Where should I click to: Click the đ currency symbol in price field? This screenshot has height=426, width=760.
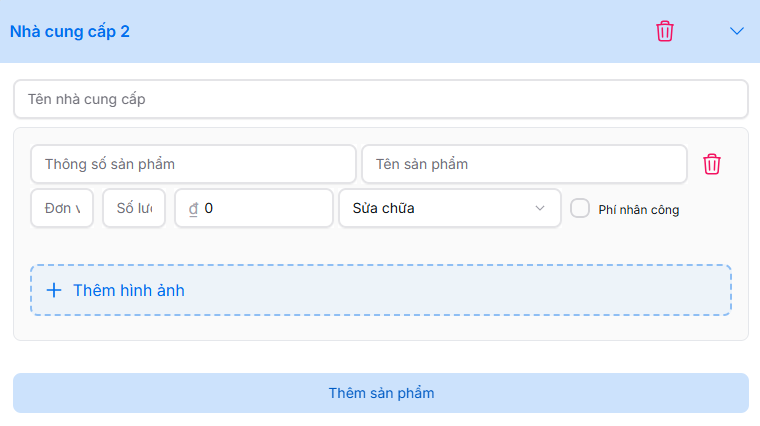(194, 209)
